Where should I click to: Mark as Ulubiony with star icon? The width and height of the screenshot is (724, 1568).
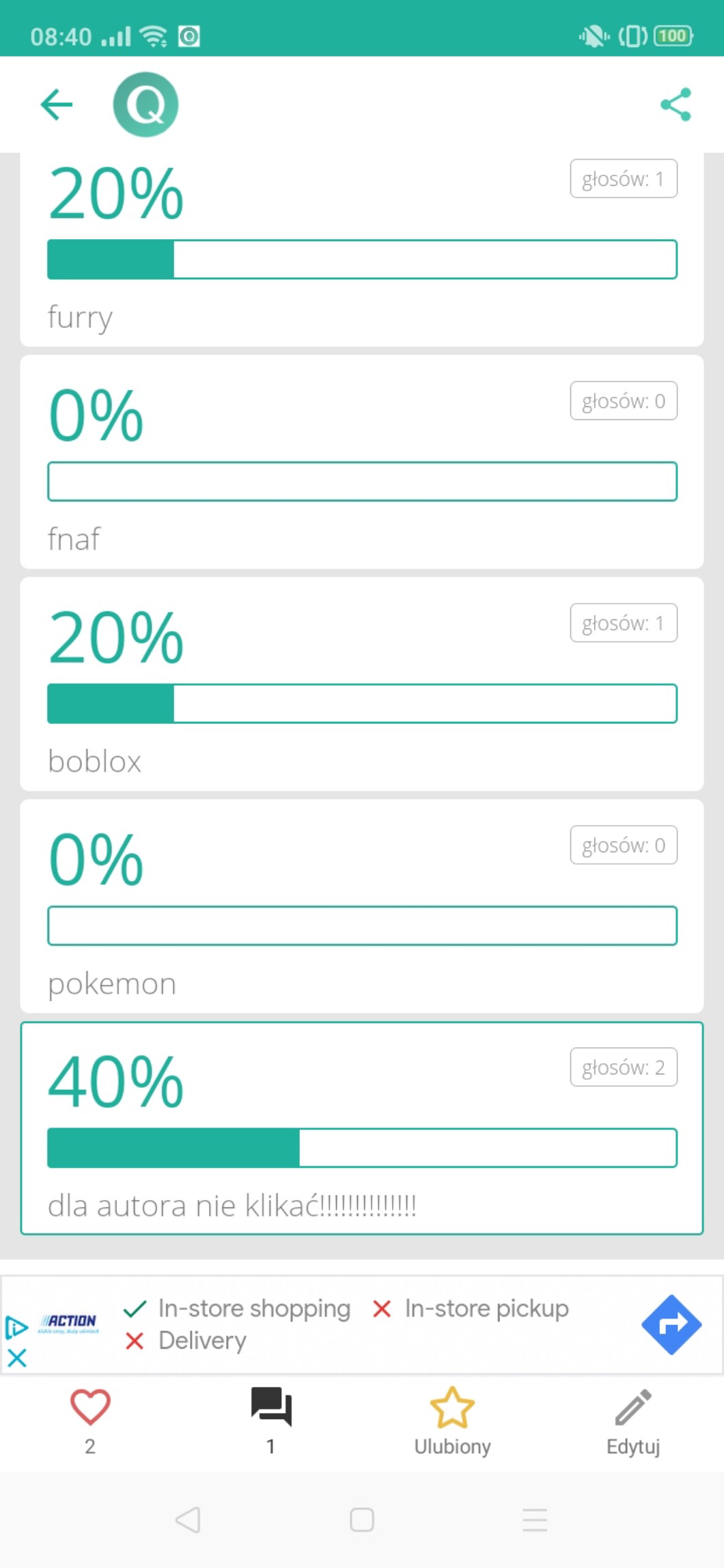pos(452,1408)
